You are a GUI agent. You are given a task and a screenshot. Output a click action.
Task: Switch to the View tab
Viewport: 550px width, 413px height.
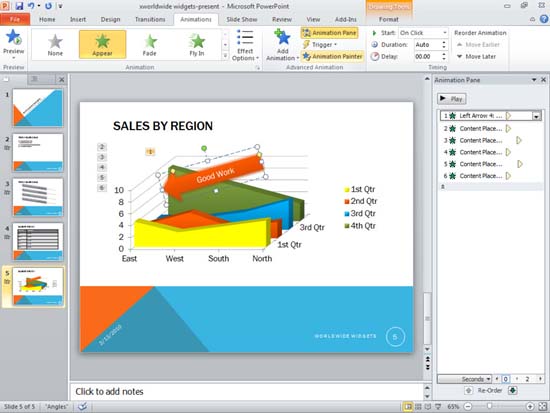313,19
